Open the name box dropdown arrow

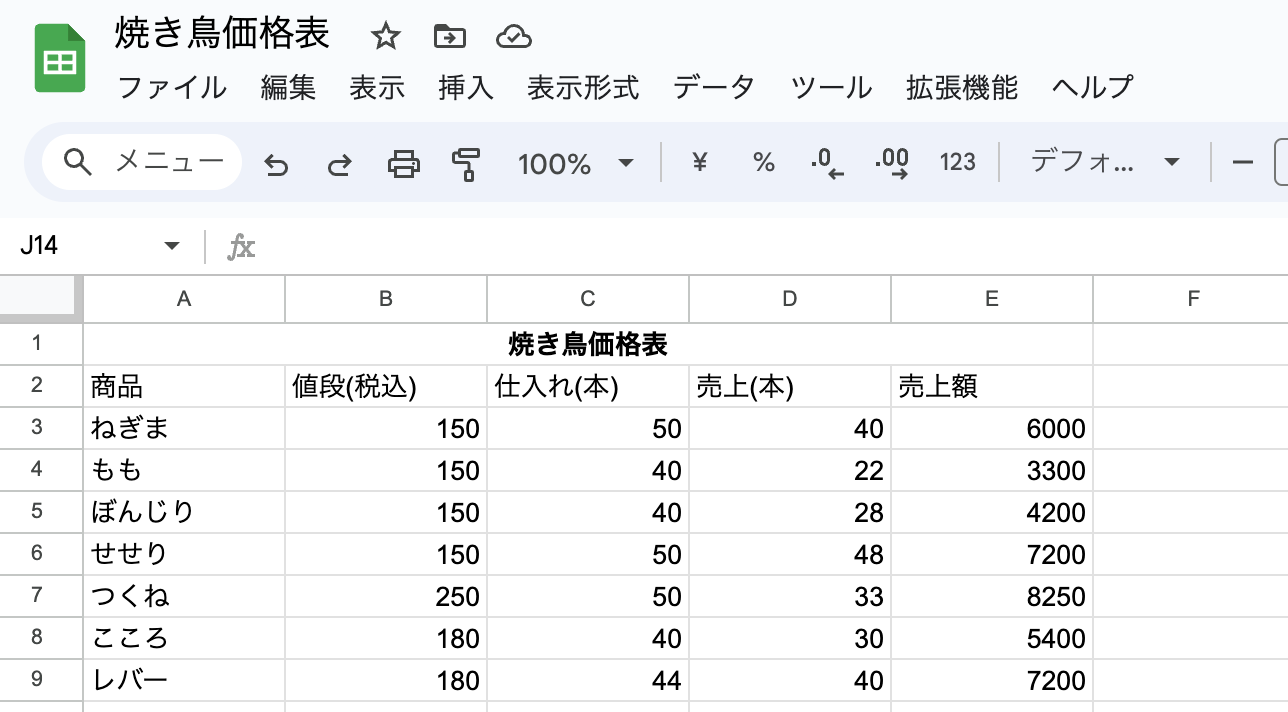(x=172, y=246)
